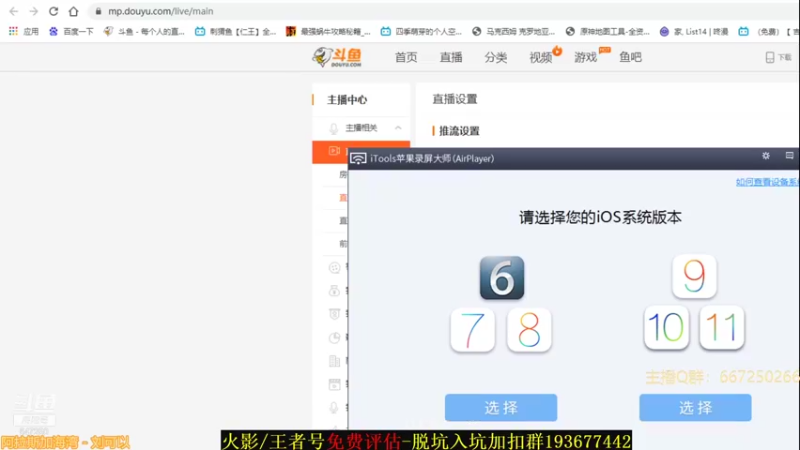Open 如何查看设备系 help link
This screenshot has width=800, height=450.
tap(767, 182)
